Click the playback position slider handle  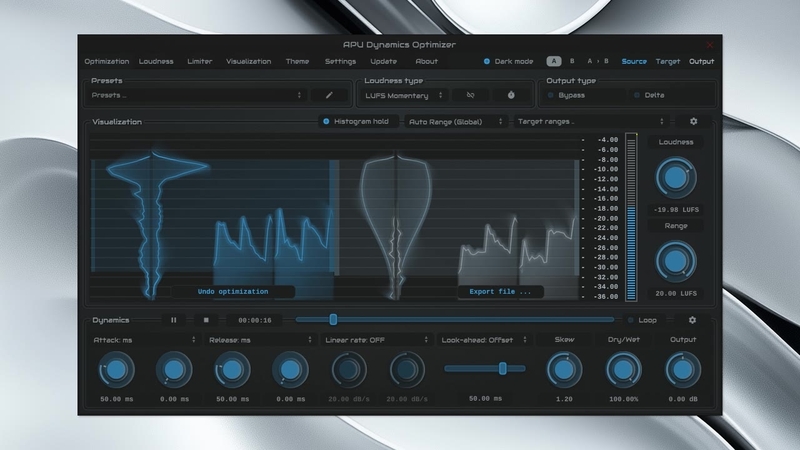[333, 320]
